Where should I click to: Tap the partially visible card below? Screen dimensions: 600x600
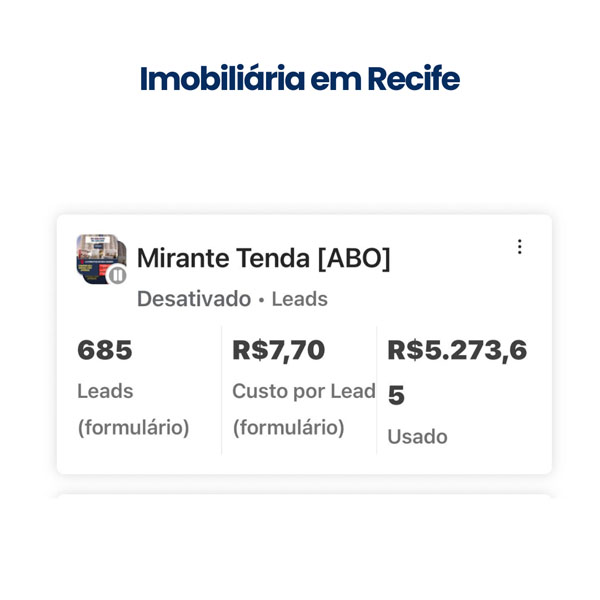tap(304, 496)
